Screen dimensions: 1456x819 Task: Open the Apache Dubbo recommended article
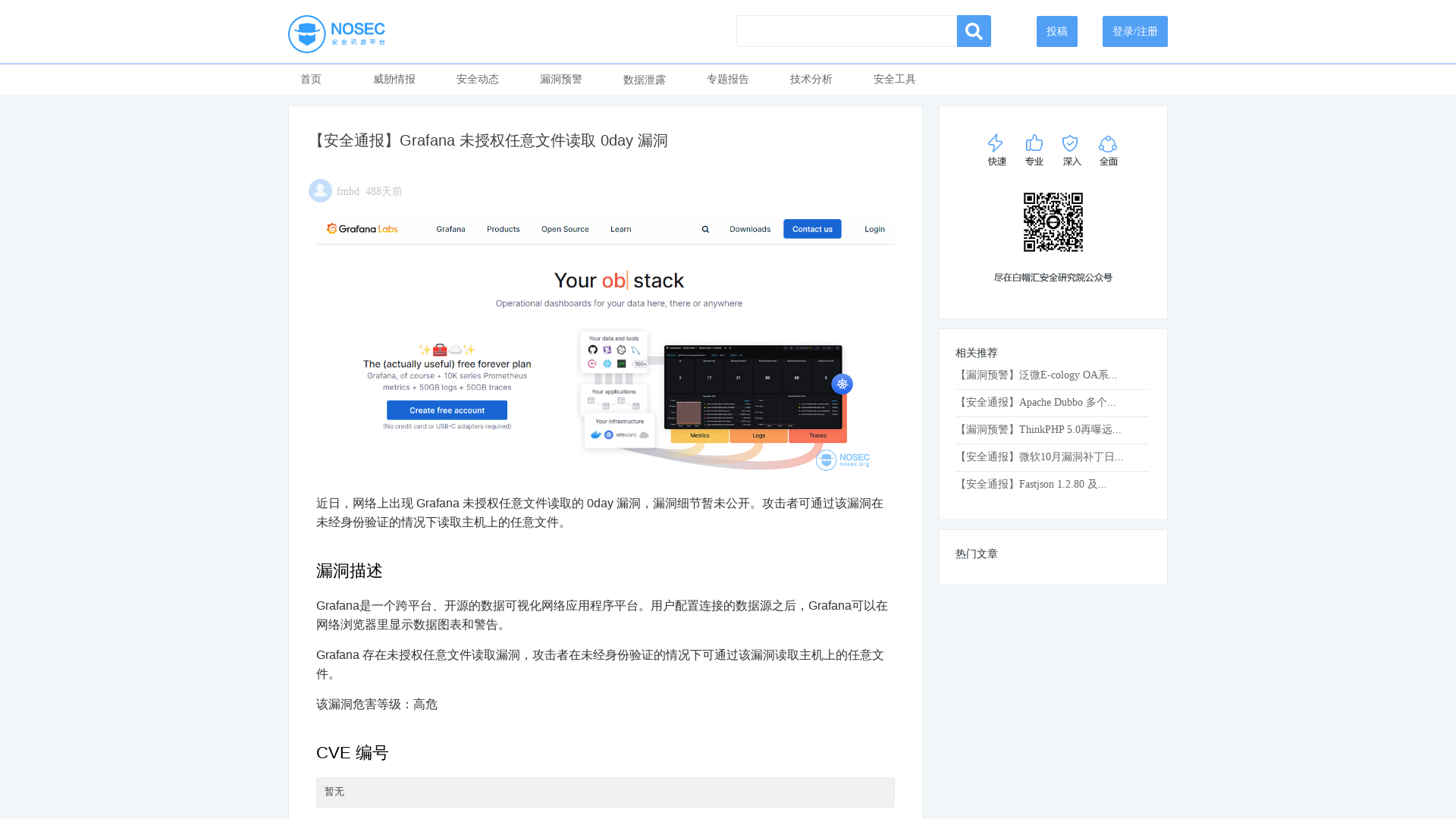(x=1036, y=403)
